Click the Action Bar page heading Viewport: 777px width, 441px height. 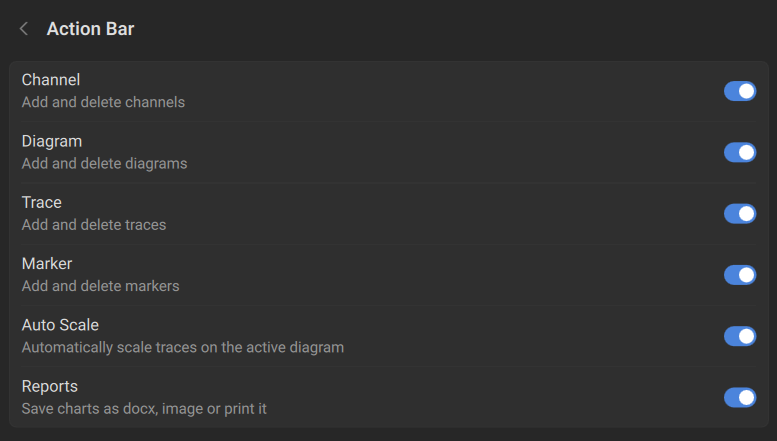(x=90, y=29)
